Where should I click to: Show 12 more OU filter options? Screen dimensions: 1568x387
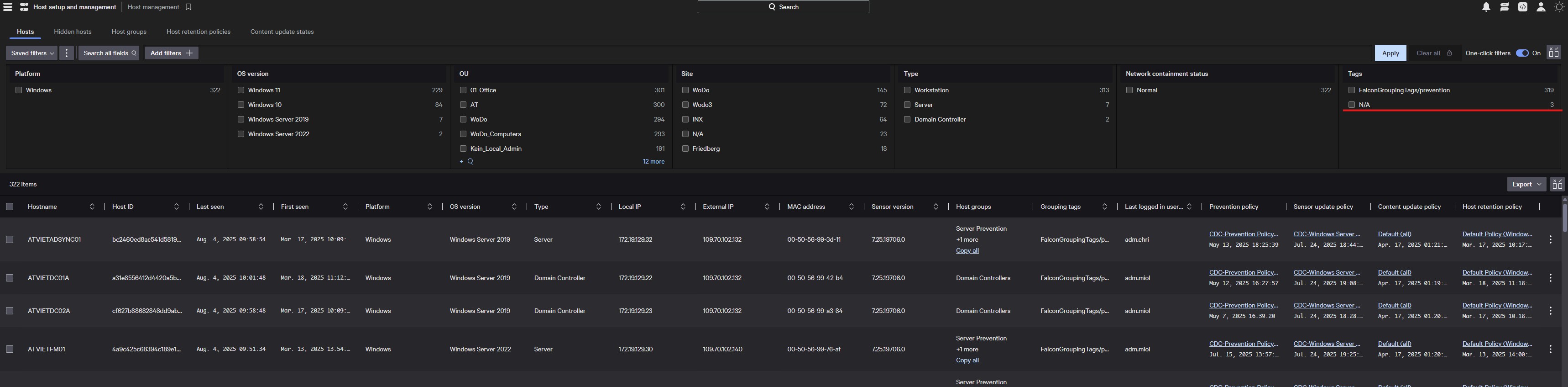[653, 161]
